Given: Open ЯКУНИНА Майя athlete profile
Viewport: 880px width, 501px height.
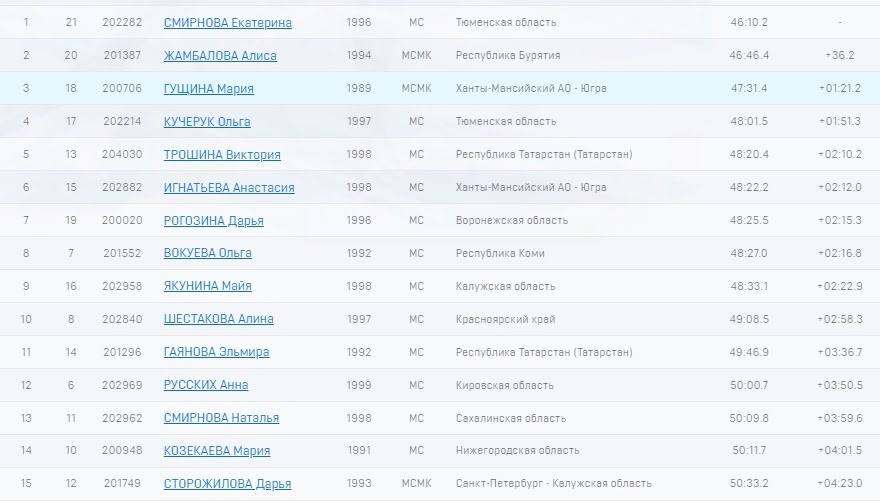Looking at the screenshot, I should coord(207,286).
